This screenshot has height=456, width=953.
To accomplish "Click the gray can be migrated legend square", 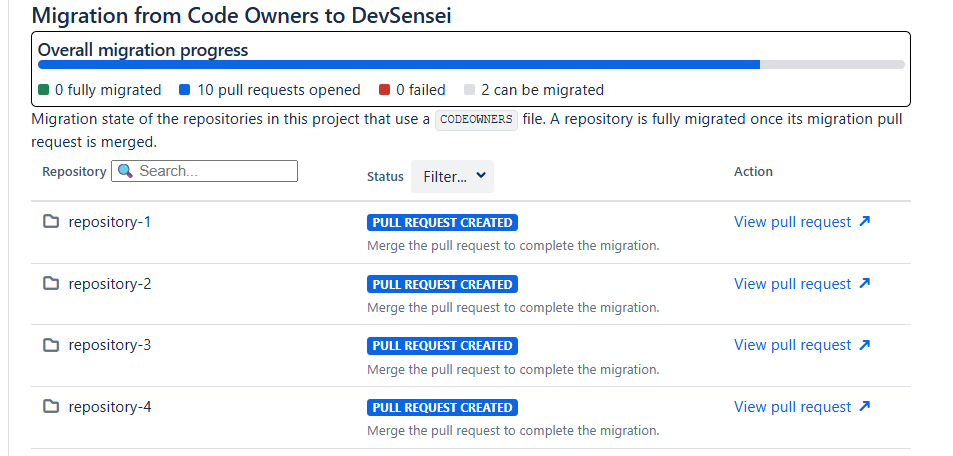I will point(469,90).
